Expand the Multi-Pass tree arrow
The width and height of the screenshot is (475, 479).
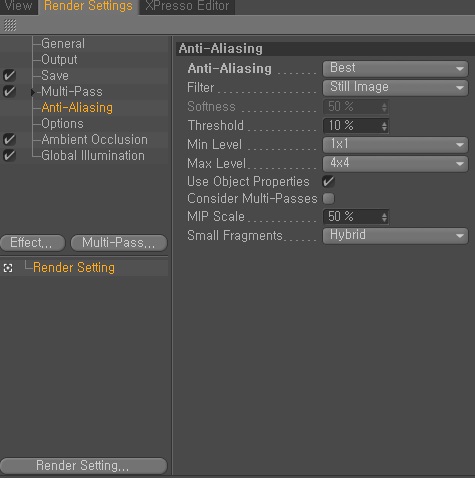click(33, 92)
